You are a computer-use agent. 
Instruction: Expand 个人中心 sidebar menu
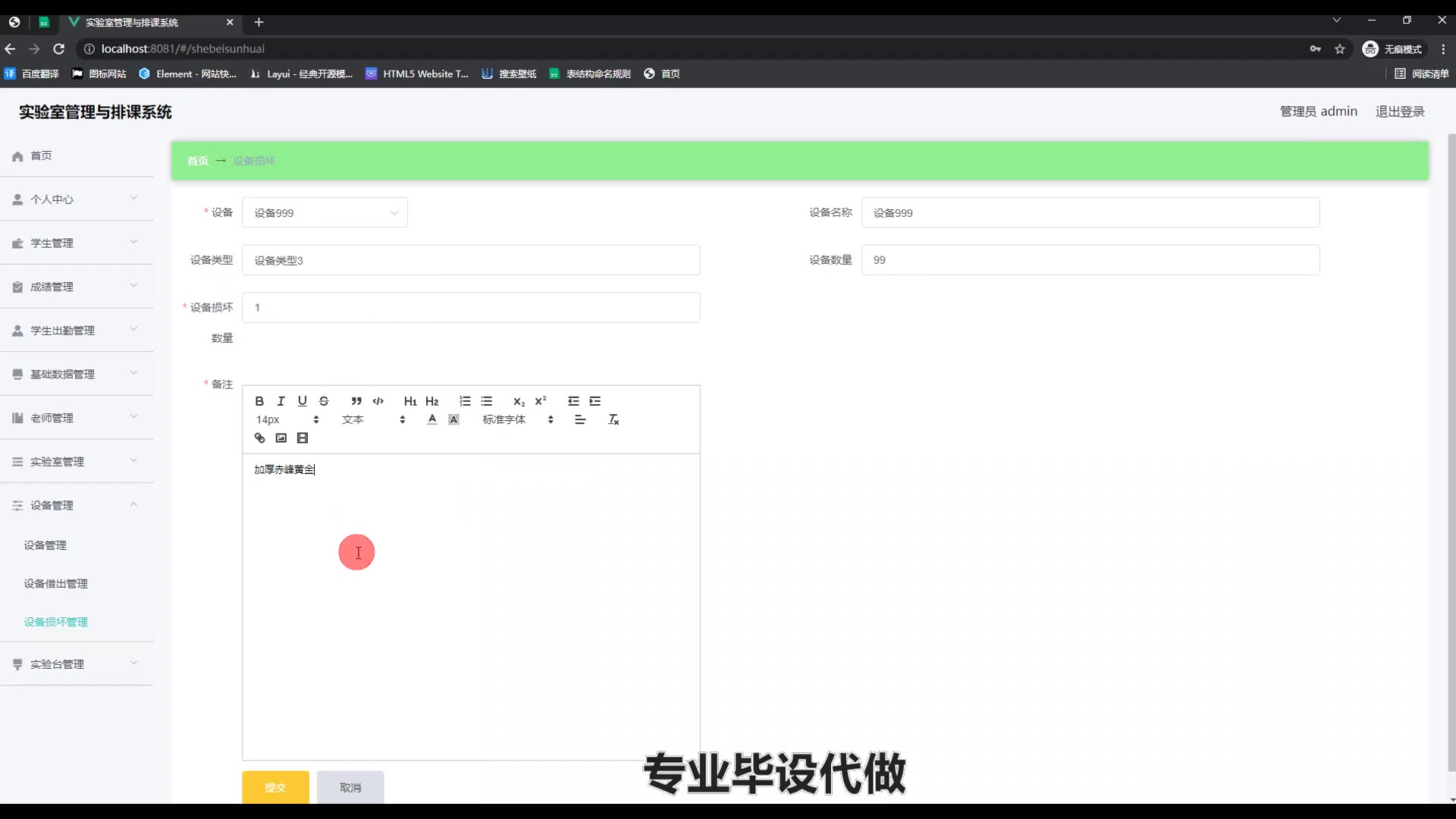[x=77, y=199]
